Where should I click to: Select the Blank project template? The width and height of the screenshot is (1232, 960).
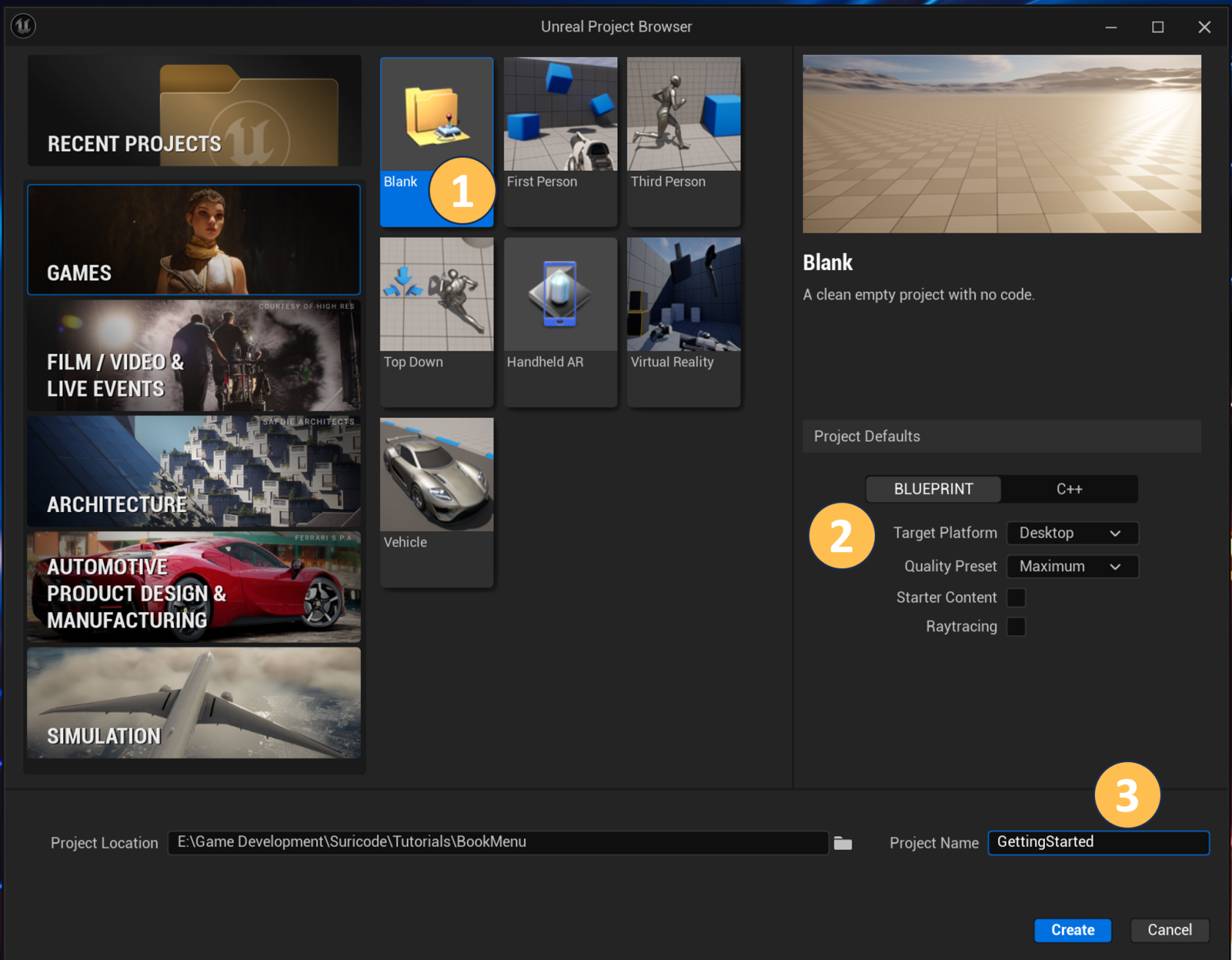pos(436,142)
